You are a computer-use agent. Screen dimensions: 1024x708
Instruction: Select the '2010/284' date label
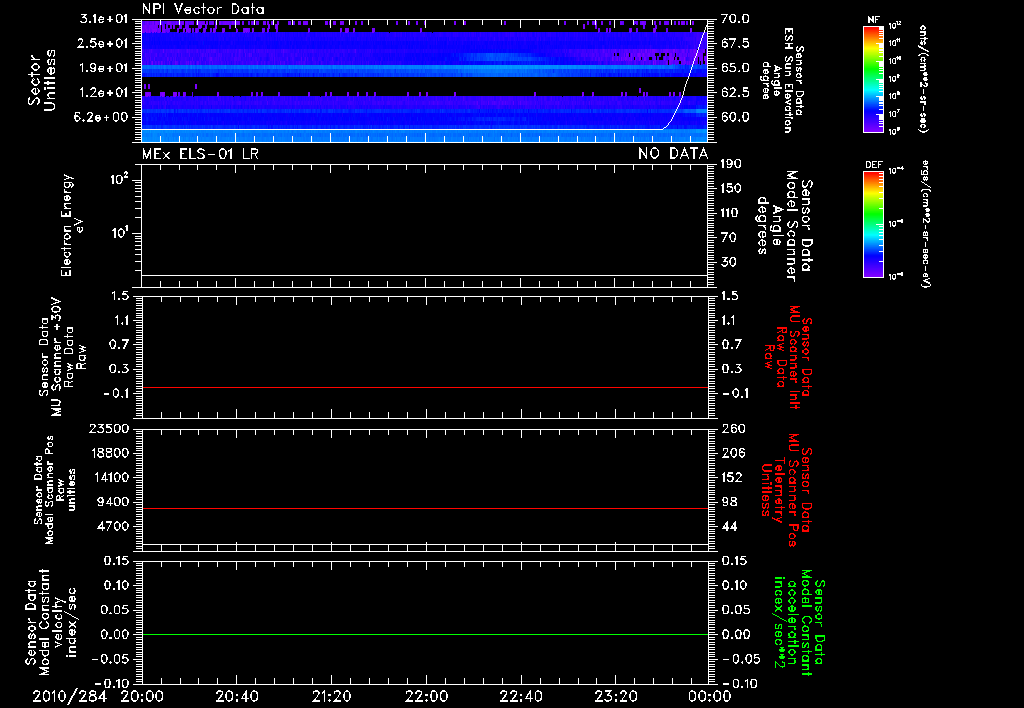(69, 696)
